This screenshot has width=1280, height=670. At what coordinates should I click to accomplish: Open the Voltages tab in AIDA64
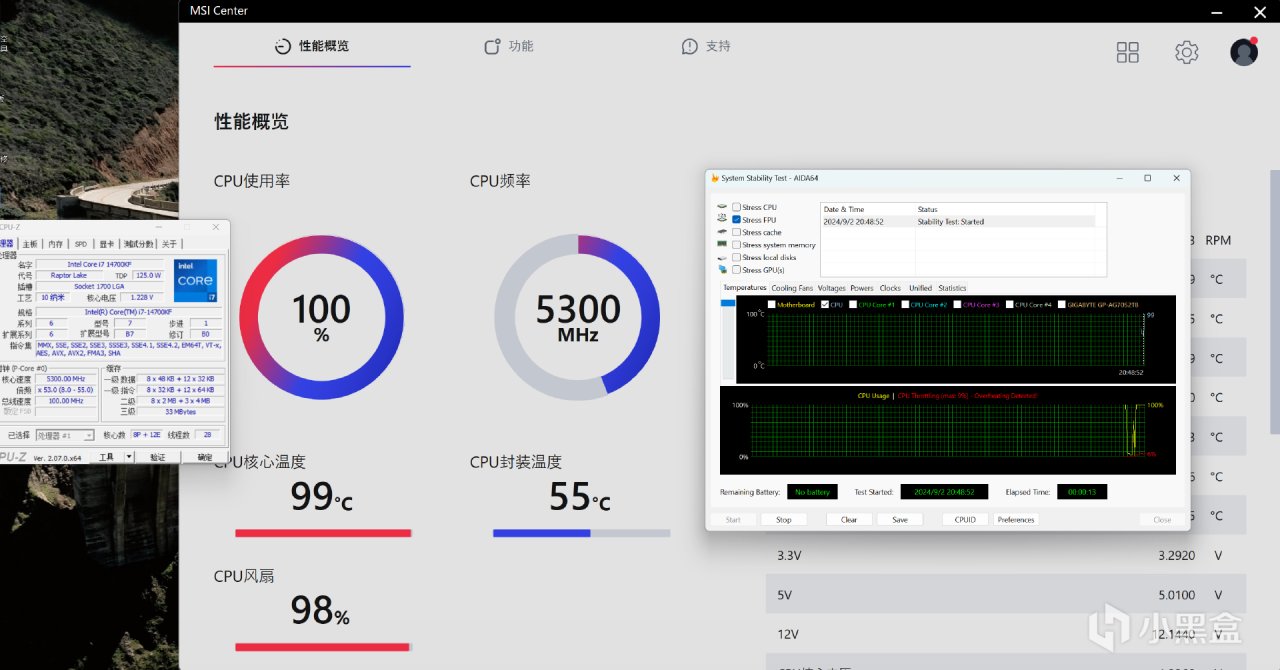(831, 288)
